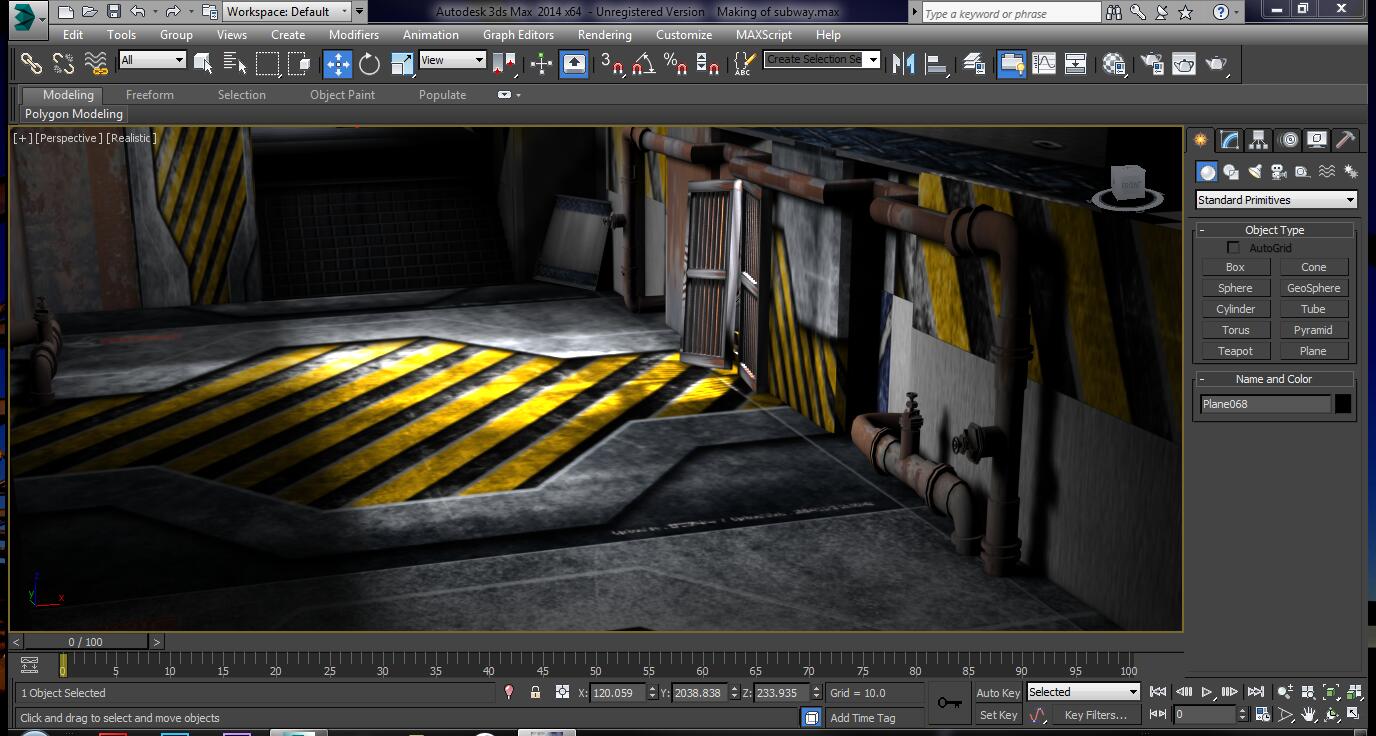
Task: Open the Modifiers menu
Action: pyautogui.click(x=354, y=34)
